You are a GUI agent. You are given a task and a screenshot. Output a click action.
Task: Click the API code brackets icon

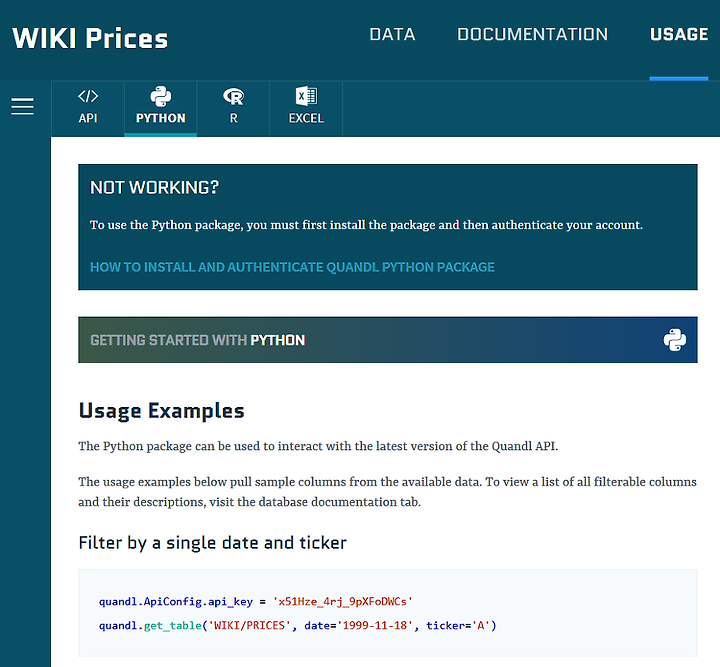[x=88, y=96]
